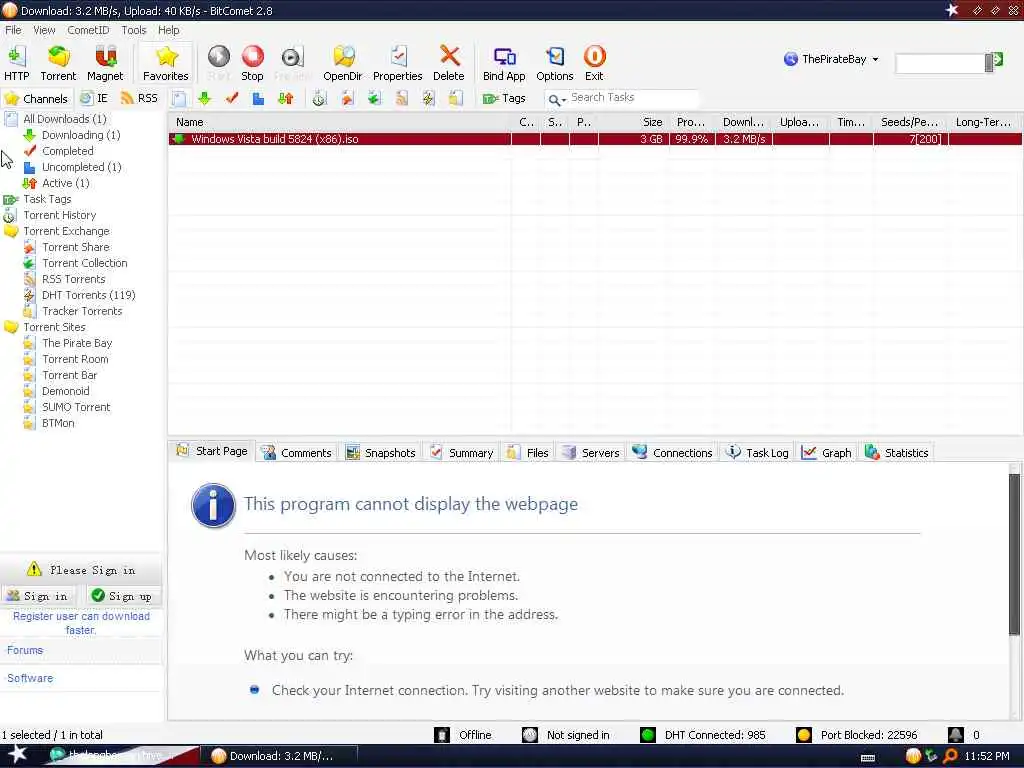
Task: Open the Search Tasks magnifier dropdown
Action: [x=557, y=99]
